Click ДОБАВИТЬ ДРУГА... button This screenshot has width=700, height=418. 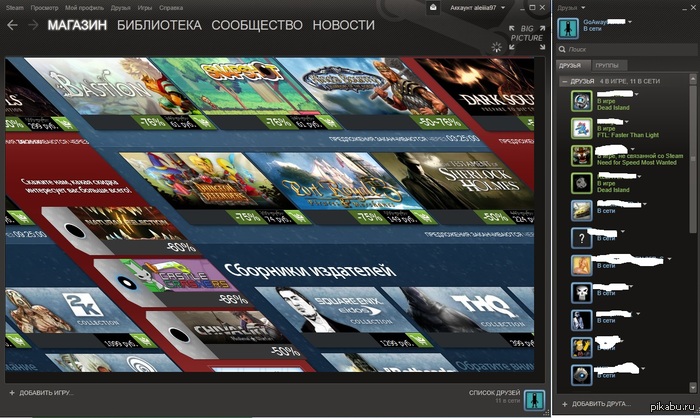pyautogui.click(x=597, y=404)
